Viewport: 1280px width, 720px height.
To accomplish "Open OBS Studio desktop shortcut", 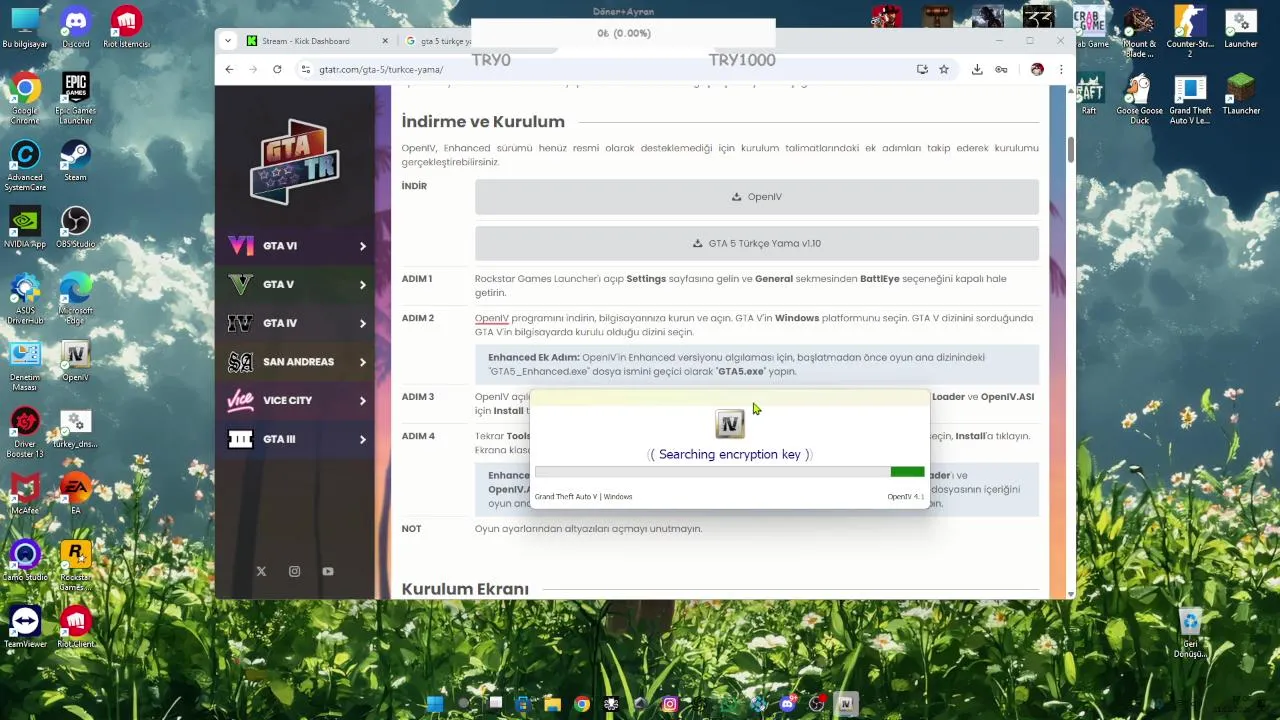I will point(76,227).
